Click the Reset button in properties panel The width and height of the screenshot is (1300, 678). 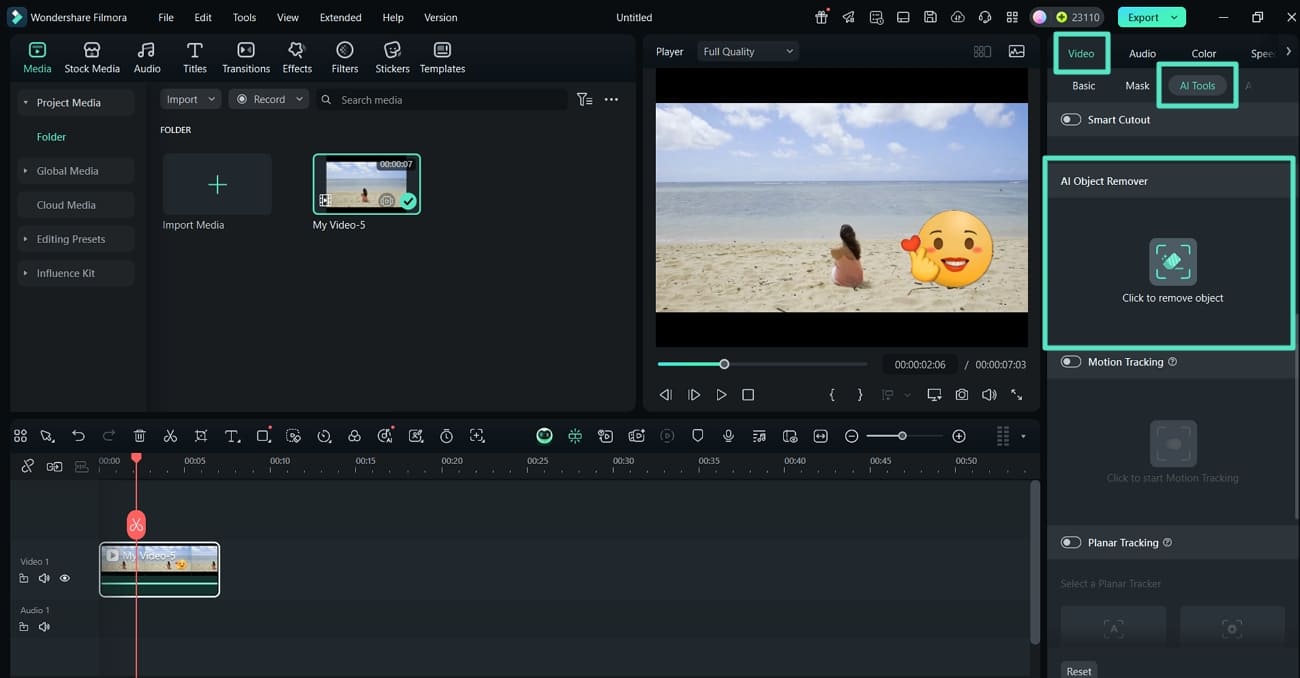coord(1078,671)
